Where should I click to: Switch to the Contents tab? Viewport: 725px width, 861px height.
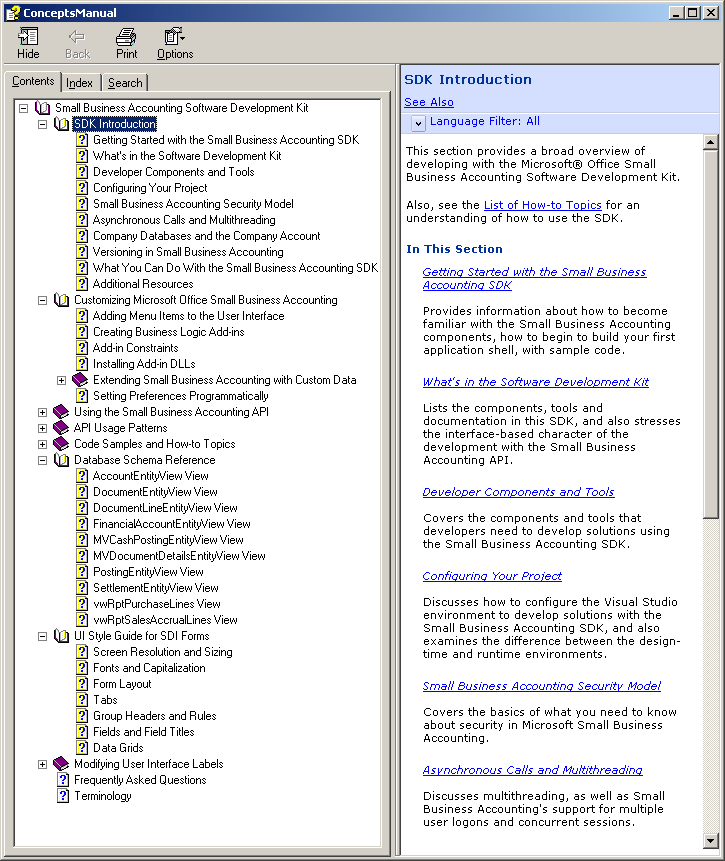coord(32,81)
